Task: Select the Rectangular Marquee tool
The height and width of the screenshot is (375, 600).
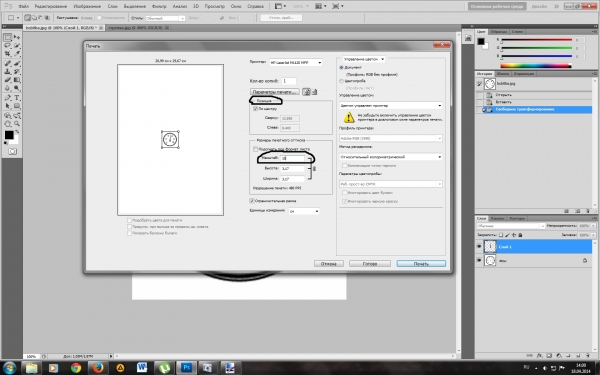Action: point(8,37)
